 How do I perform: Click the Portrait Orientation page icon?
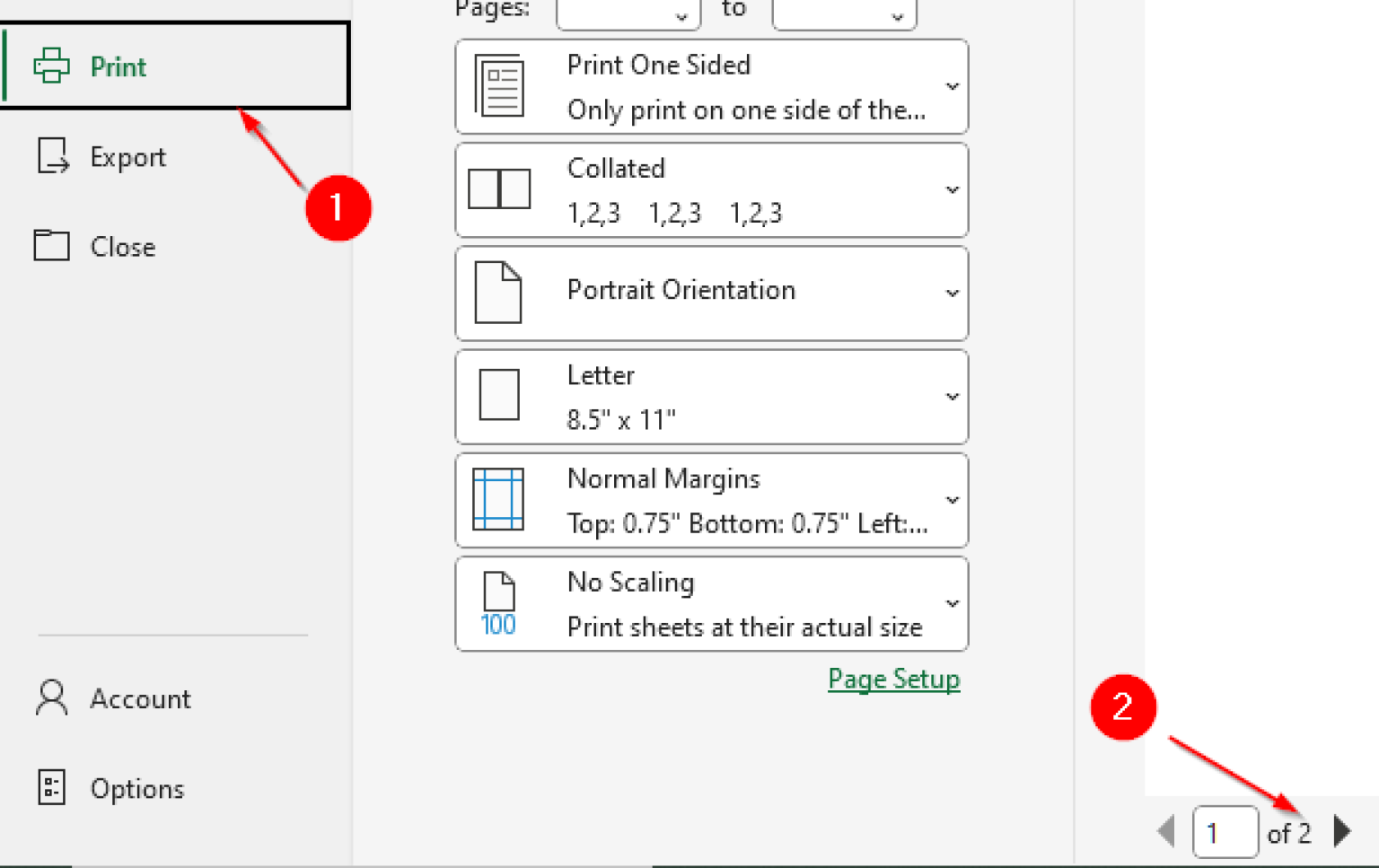(499, 292)
